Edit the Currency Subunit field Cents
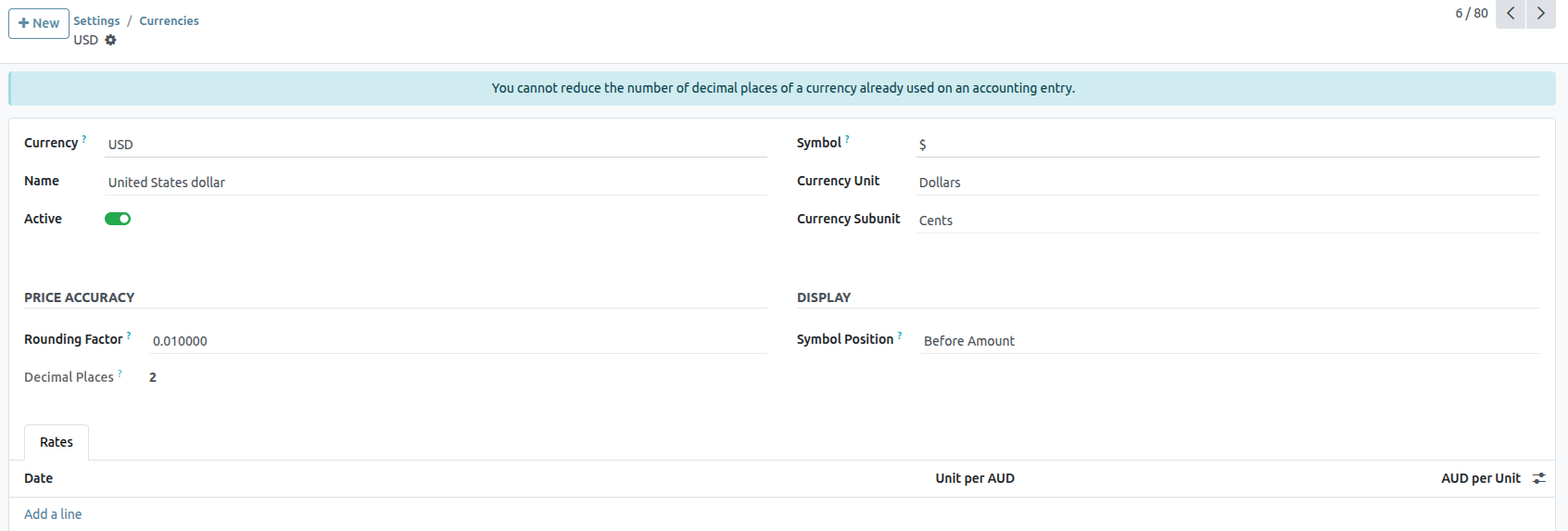The height and width of the screenshot is (531, 1568). [1227, 221]
